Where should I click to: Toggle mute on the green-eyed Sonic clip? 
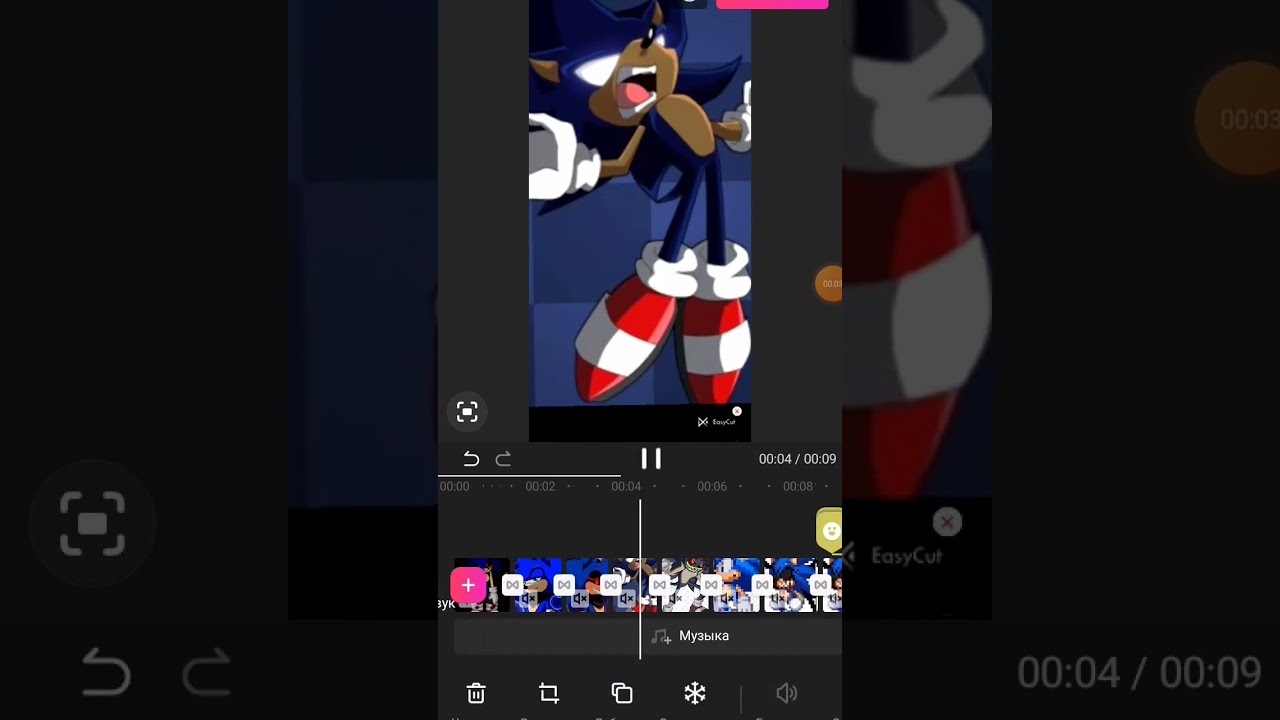click(528, 599)
